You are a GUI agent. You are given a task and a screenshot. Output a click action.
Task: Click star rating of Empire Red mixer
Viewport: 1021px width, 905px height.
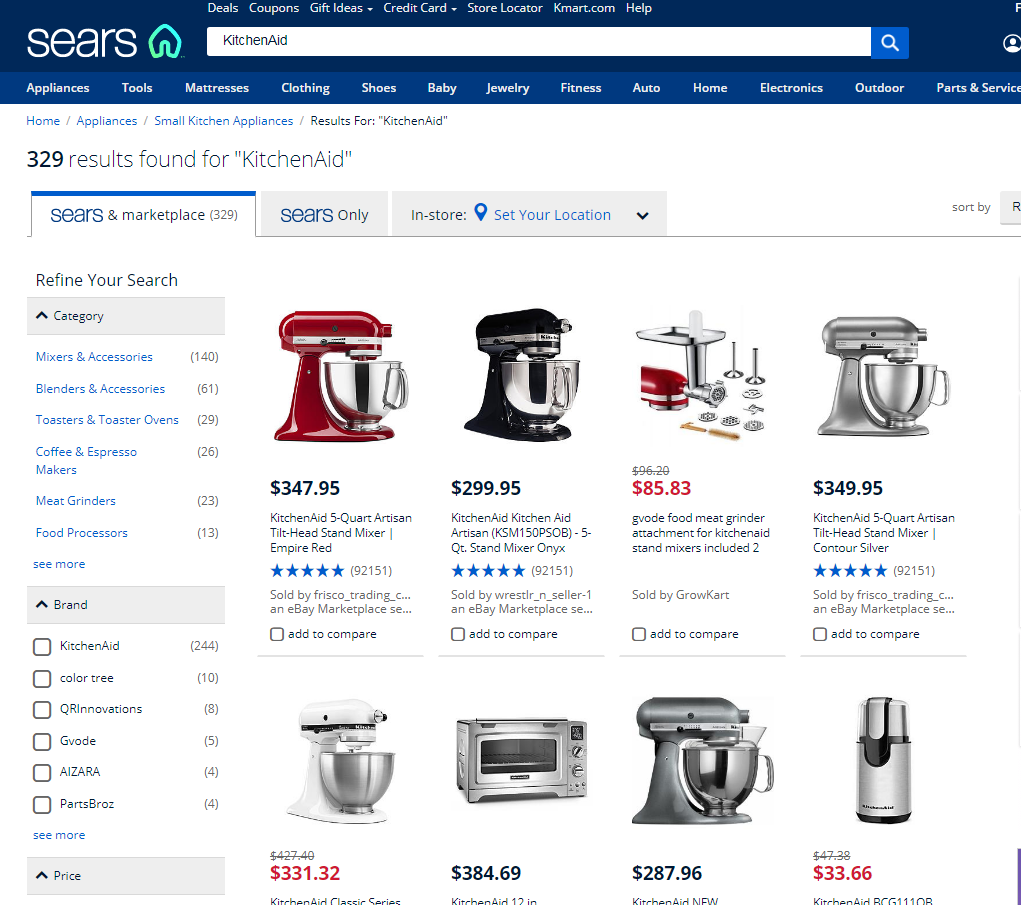coord(307,571)
